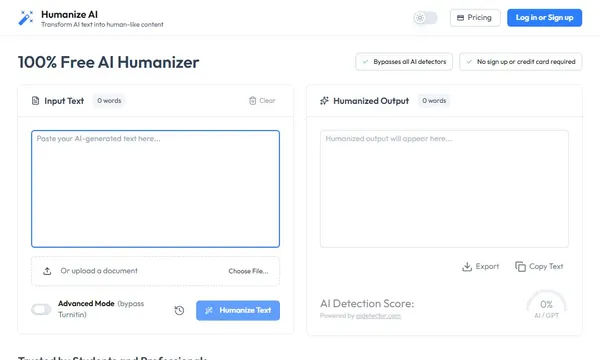The width and height of the screenshot is (600, 360).
Task: Click the Input Text document icon
Action: [x=35, y=101]
